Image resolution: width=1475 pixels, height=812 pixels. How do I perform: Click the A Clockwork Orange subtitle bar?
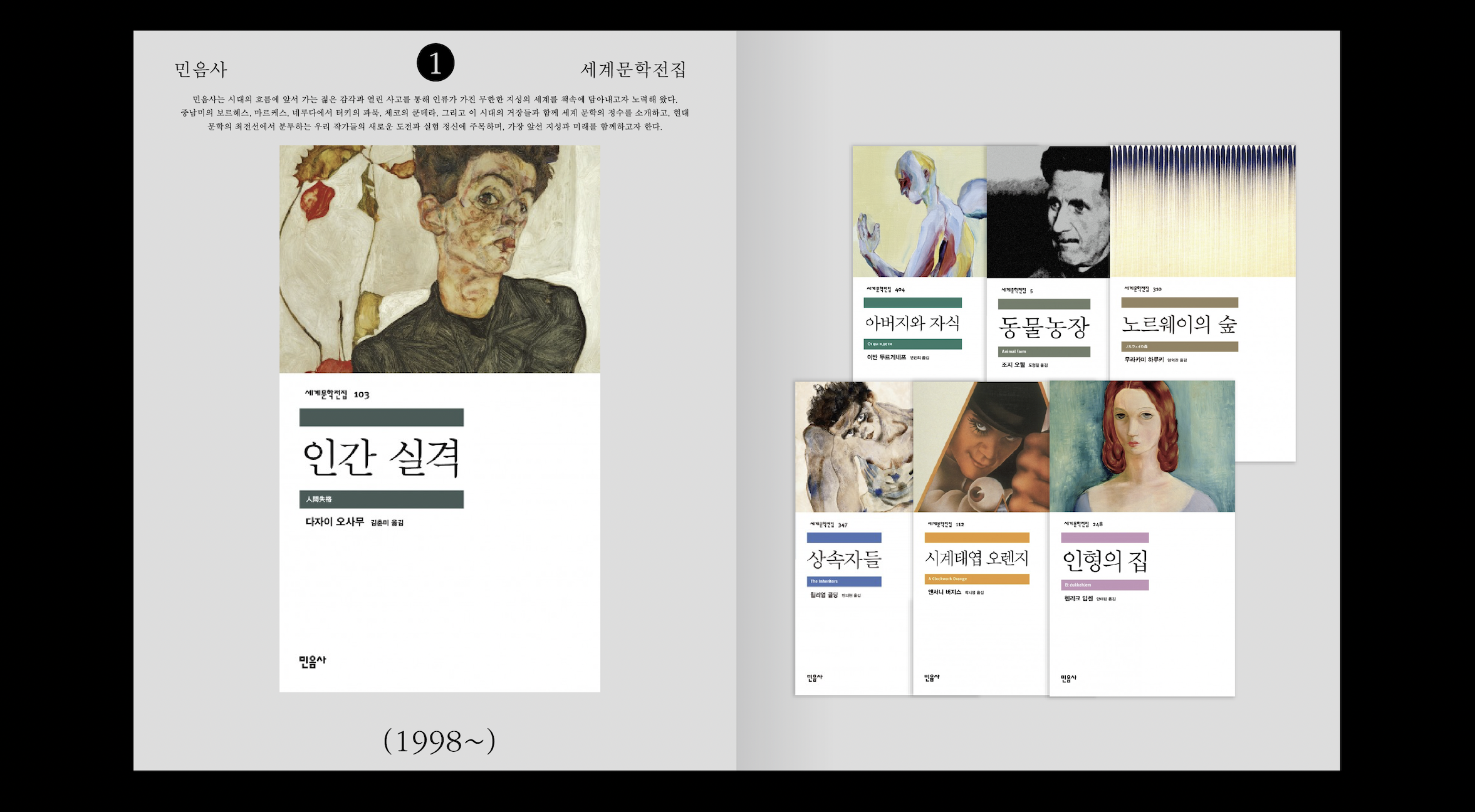click(977, 579)
